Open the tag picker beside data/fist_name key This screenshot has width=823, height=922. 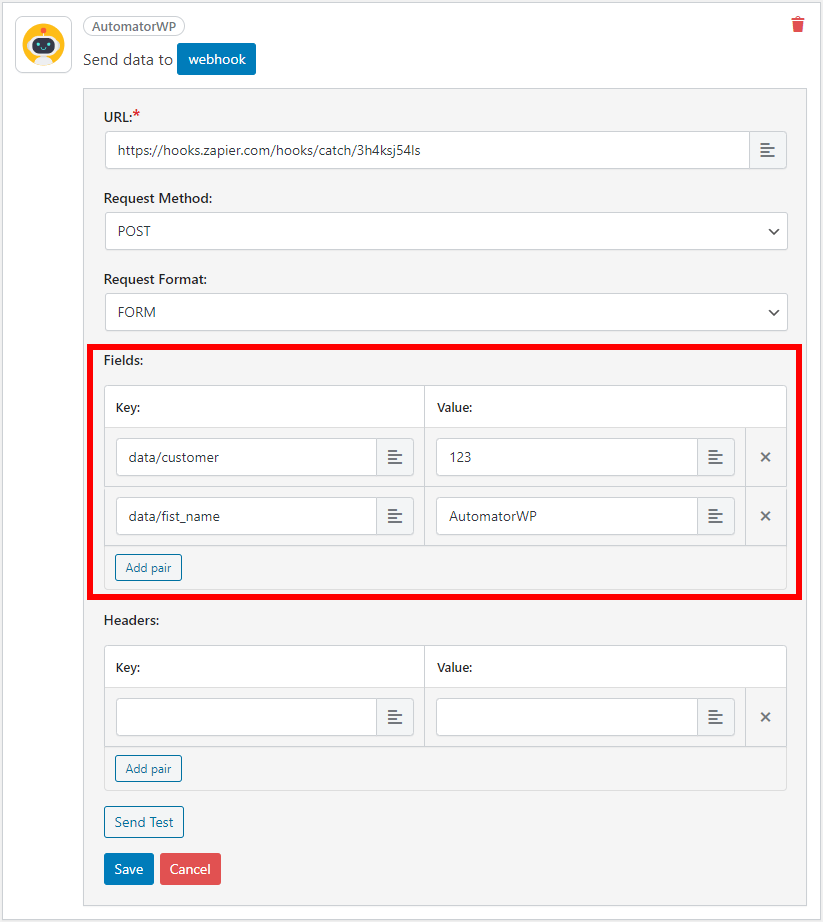pos(395,516)
